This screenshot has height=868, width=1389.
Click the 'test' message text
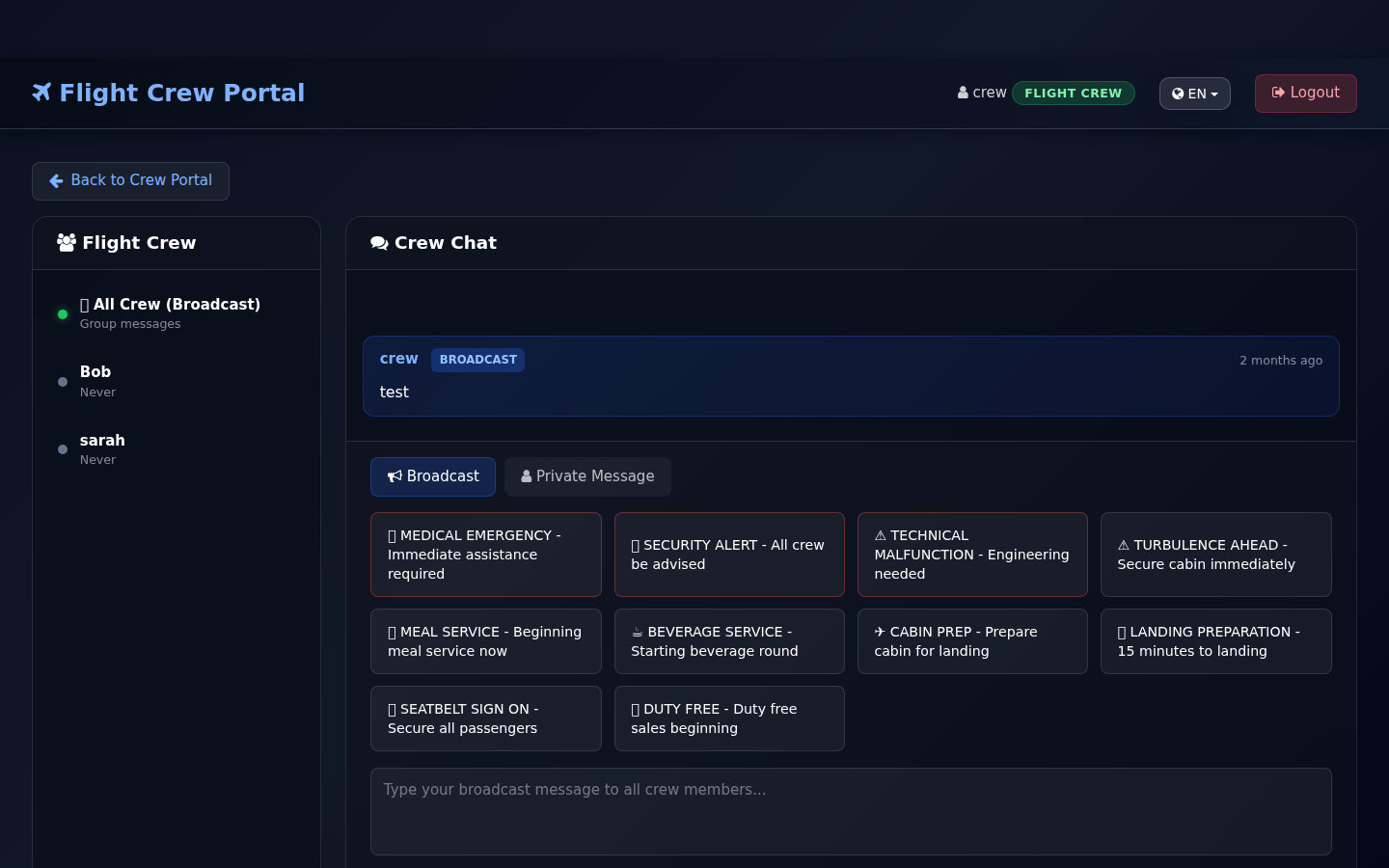pyautogui.click(x=394, y=393)
